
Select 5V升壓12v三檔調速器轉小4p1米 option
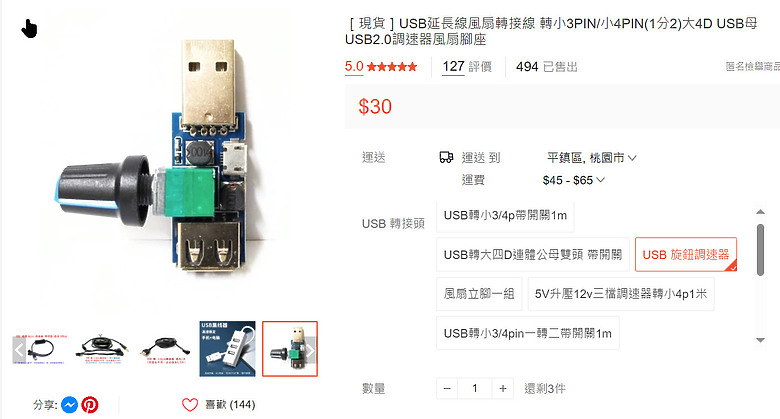tap(621, 294)
